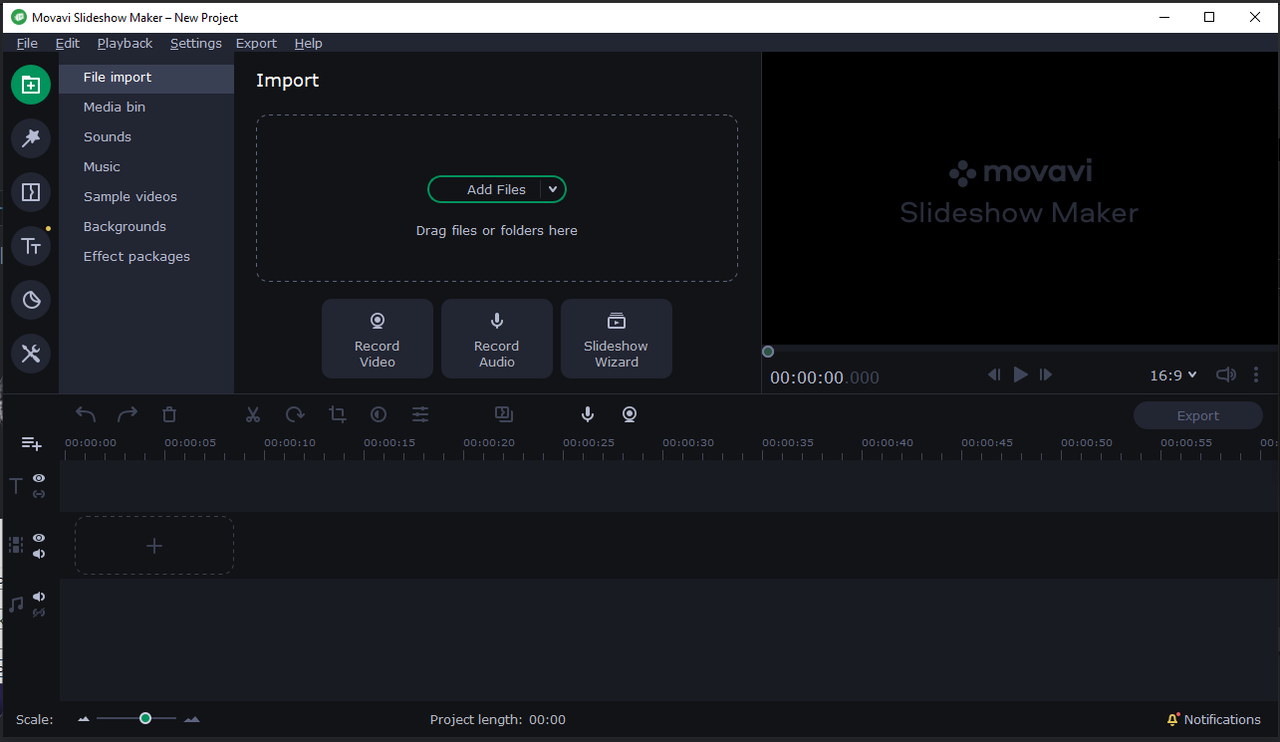Click the Color adjustments icon

point(379,414)
